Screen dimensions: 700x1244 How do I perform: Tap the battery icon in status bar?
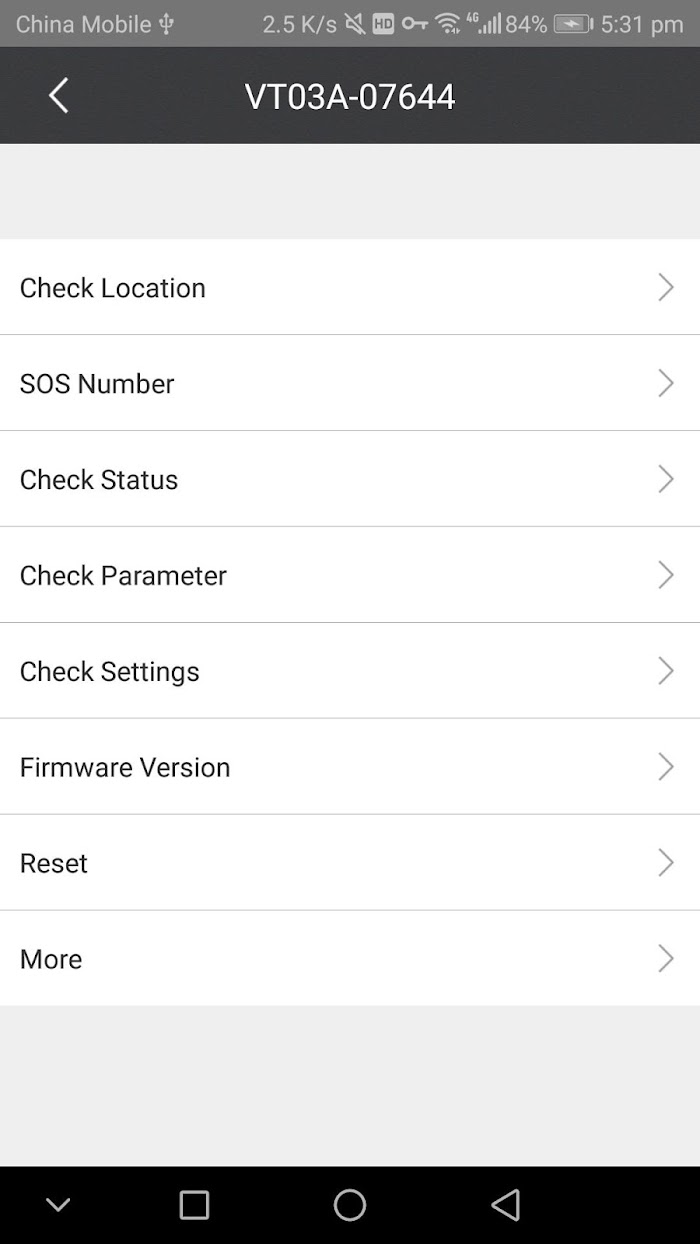pos(573,24)
